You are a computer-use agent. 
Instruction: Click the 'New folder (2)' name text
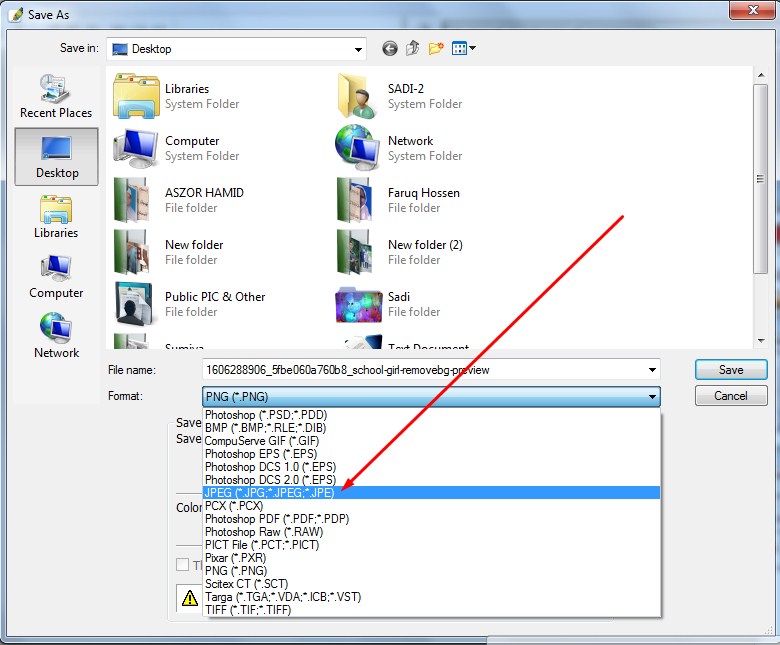[x=425, y=245]
